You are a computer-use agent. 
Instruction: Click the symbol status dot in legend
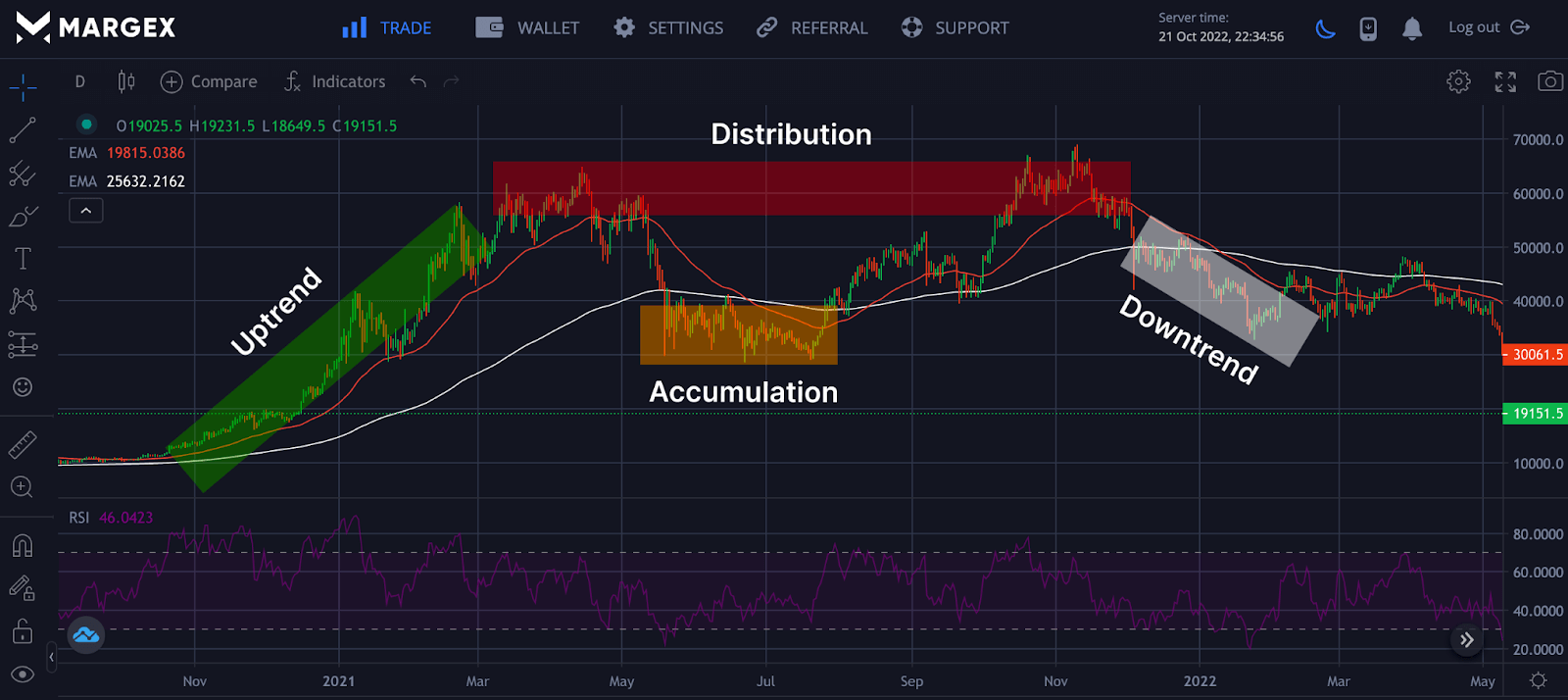click(86, 125)
